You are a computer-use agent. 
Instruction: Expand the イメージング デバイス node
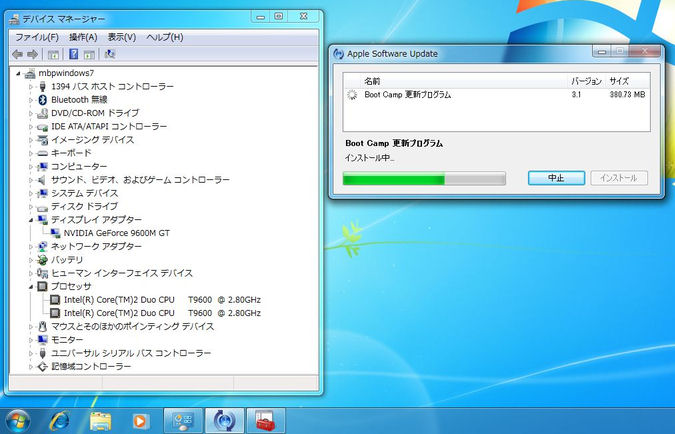click(31, 140)
